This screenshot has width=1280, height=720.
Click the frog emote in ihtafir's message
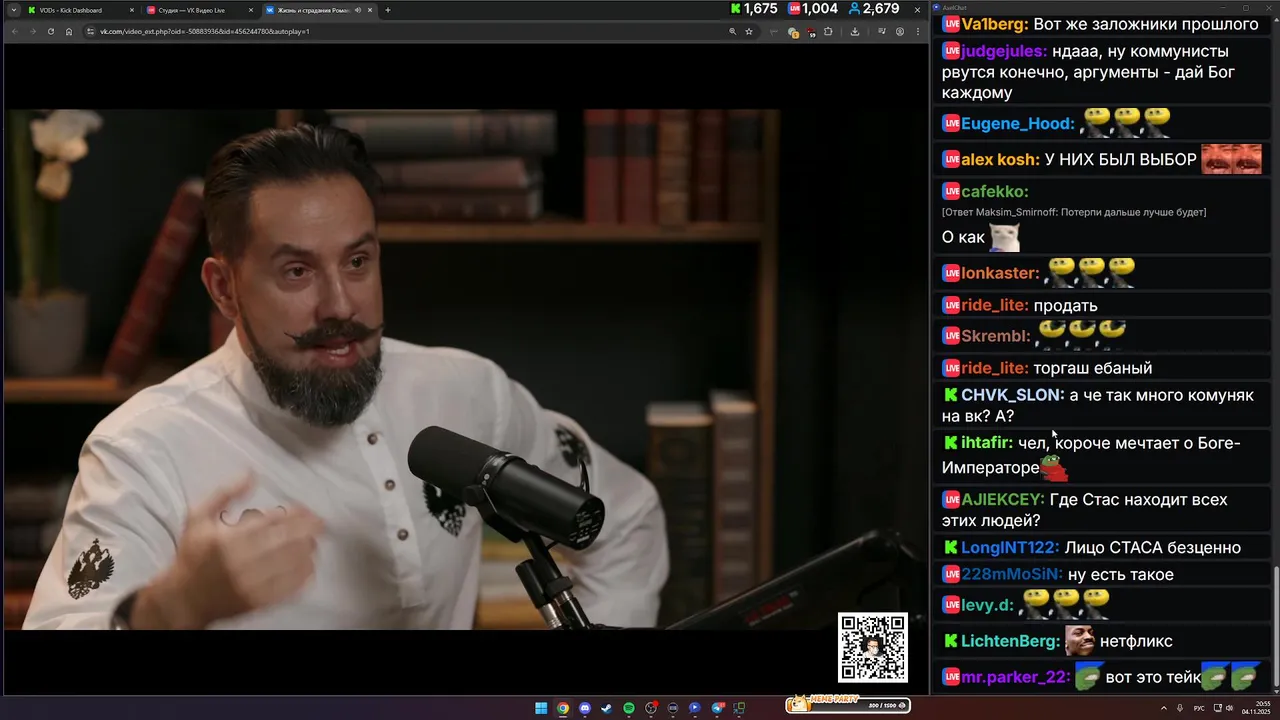pyautogui.click(x=1055, y=468)
